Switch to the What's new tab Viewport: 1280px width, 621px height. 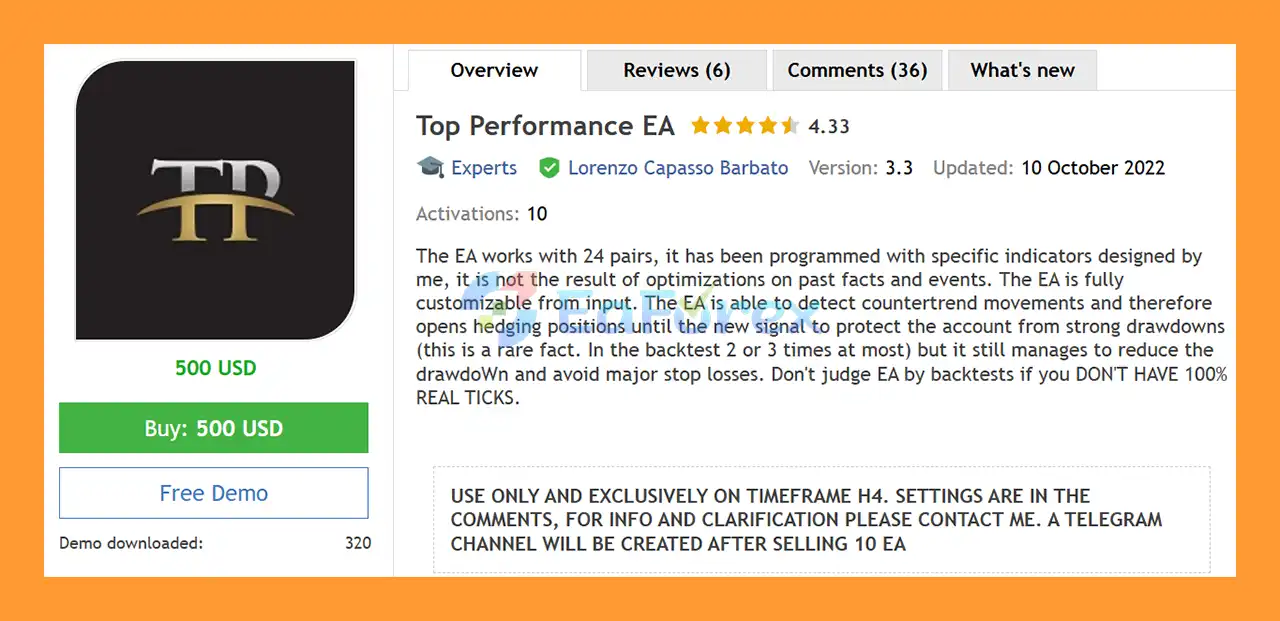coord(1022,70)
